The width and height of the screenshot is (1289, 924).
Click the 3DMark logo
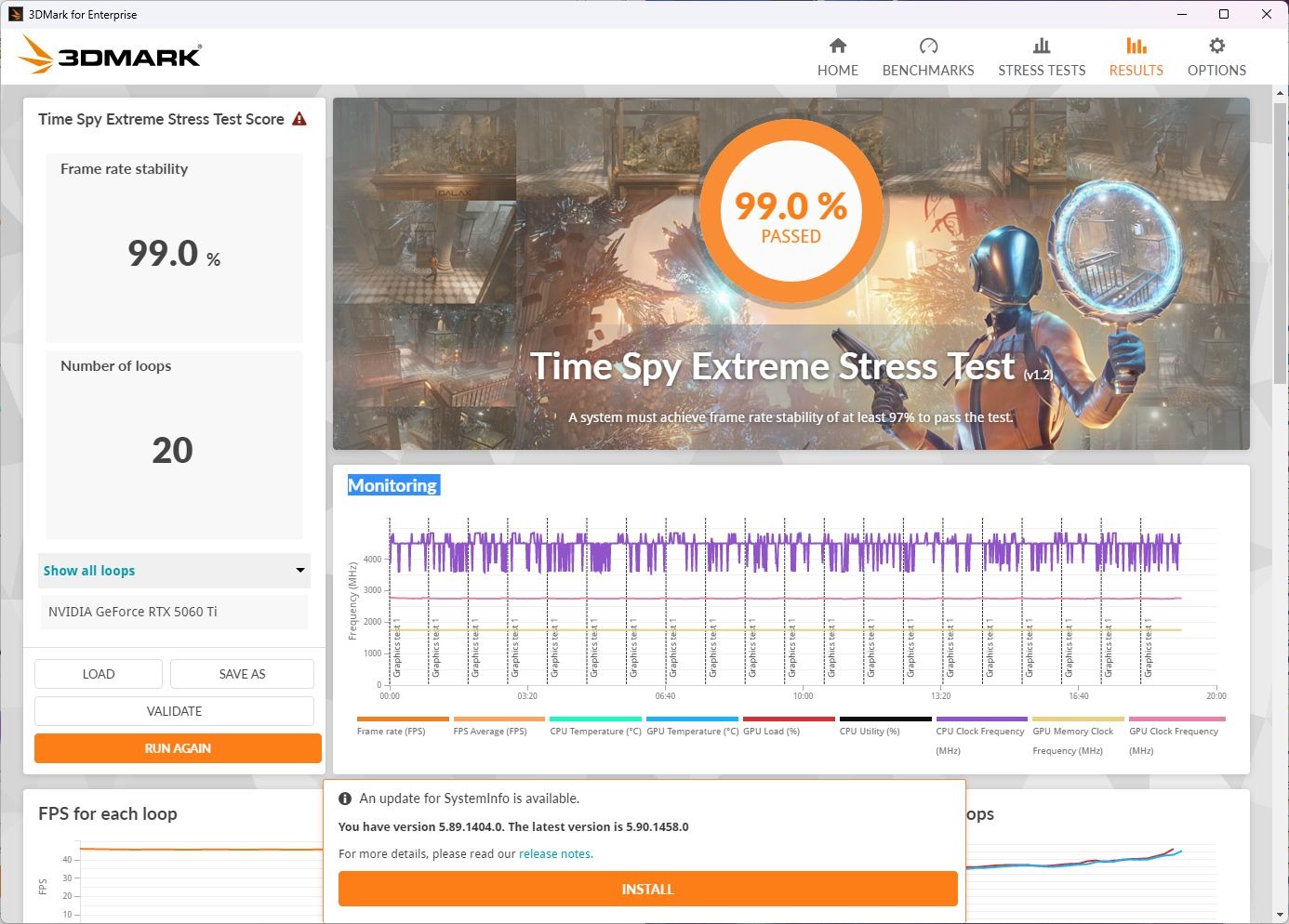coord(110,55)
